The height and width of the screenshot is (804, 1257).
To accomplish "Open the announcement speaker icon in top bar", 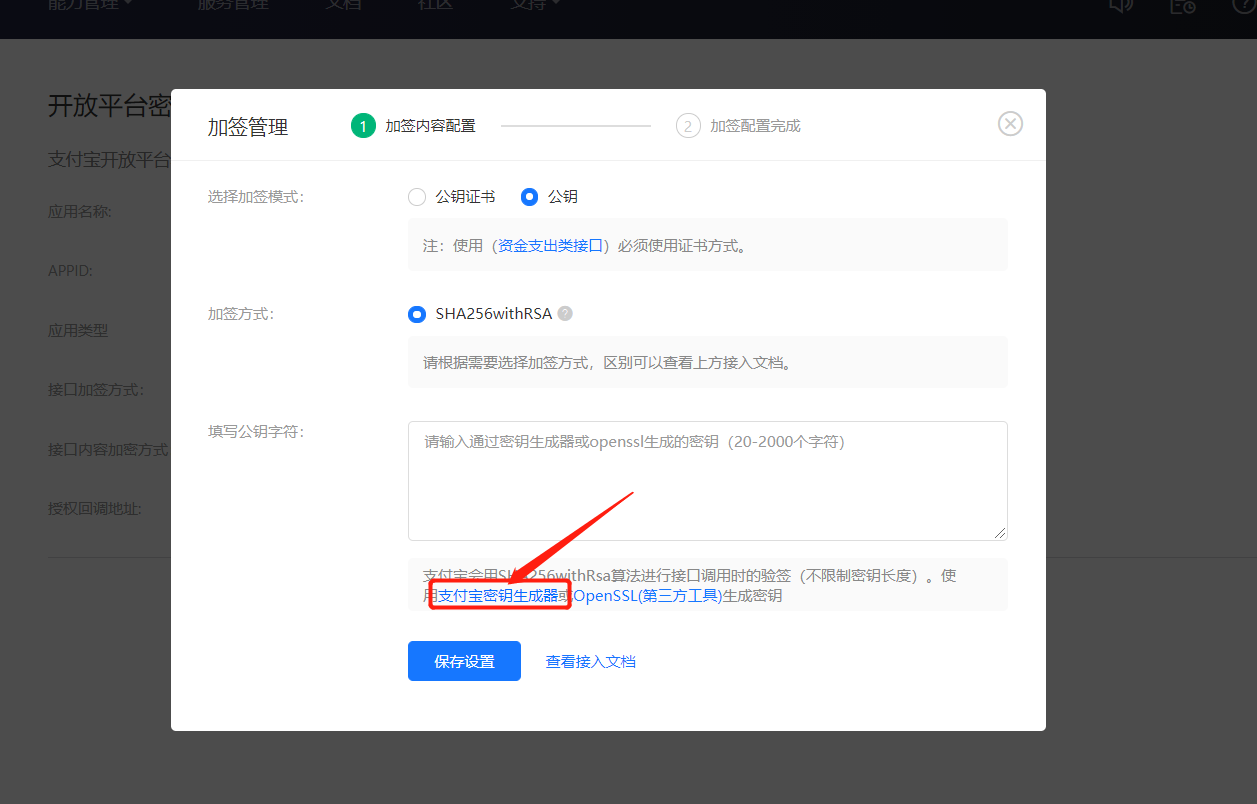I will (x=1121, y=5).
